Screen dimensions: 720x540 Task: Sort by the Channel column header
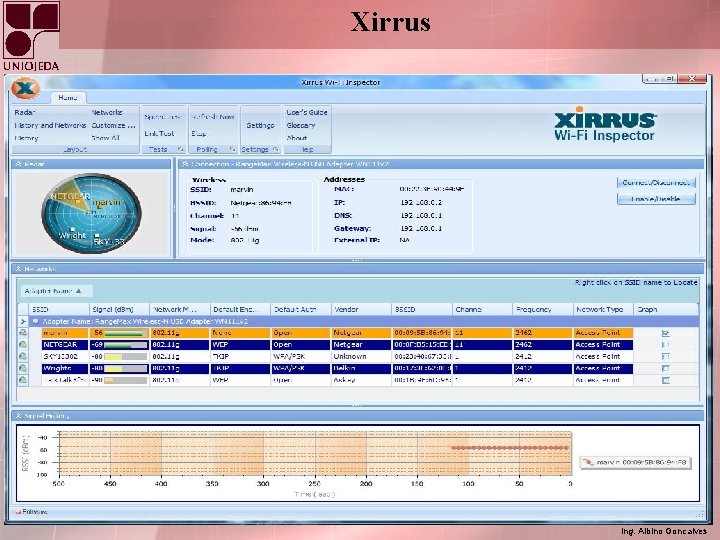coord(482,309)
